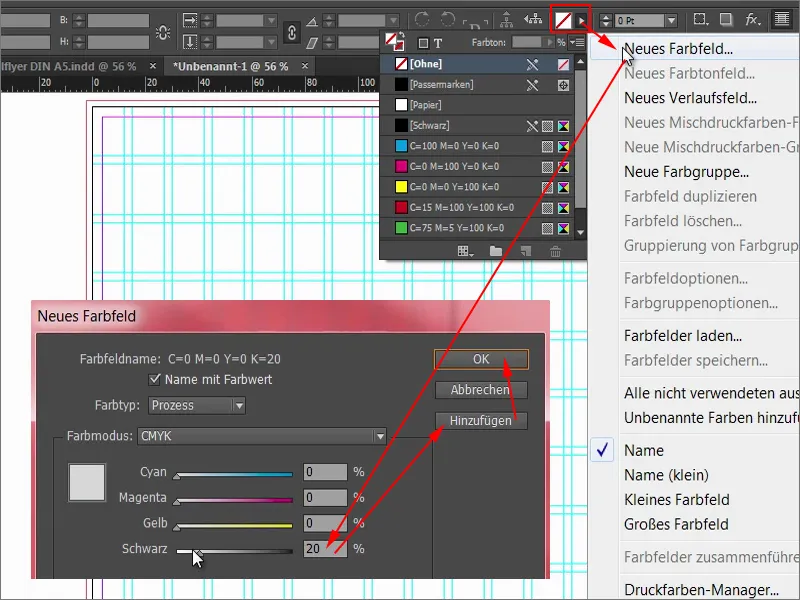Click scroll up arrow in swatches list

pos(580,62)
